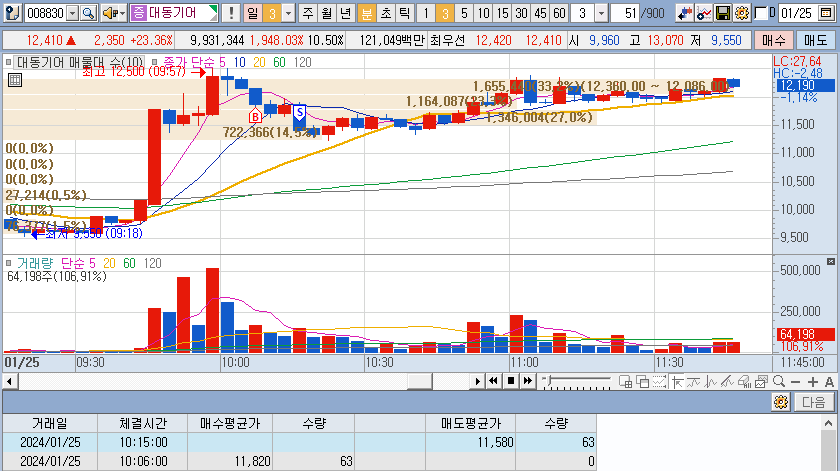The width and height of the screenshot is (840, 471).
Task: Toggle 년 yearly chart period
Action: [346, 13]
